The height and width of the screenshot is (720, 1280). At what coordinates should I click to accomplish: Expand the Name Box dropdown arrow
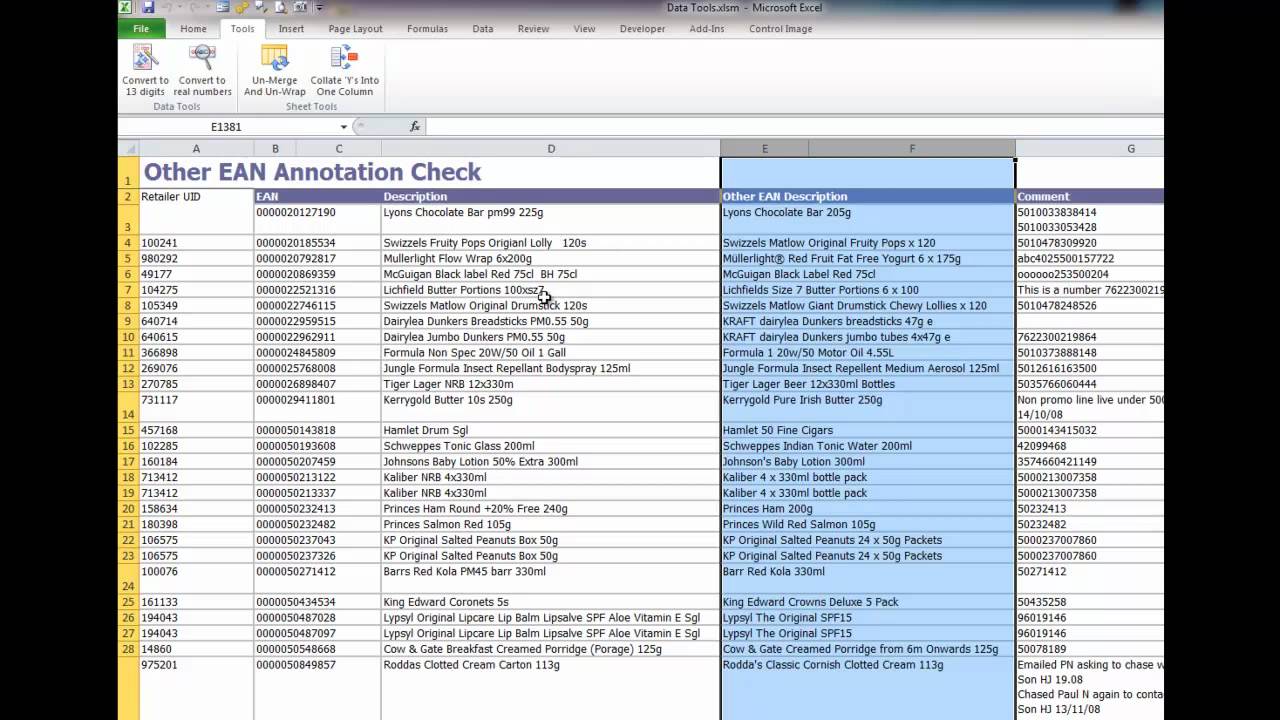click(343, 127)
